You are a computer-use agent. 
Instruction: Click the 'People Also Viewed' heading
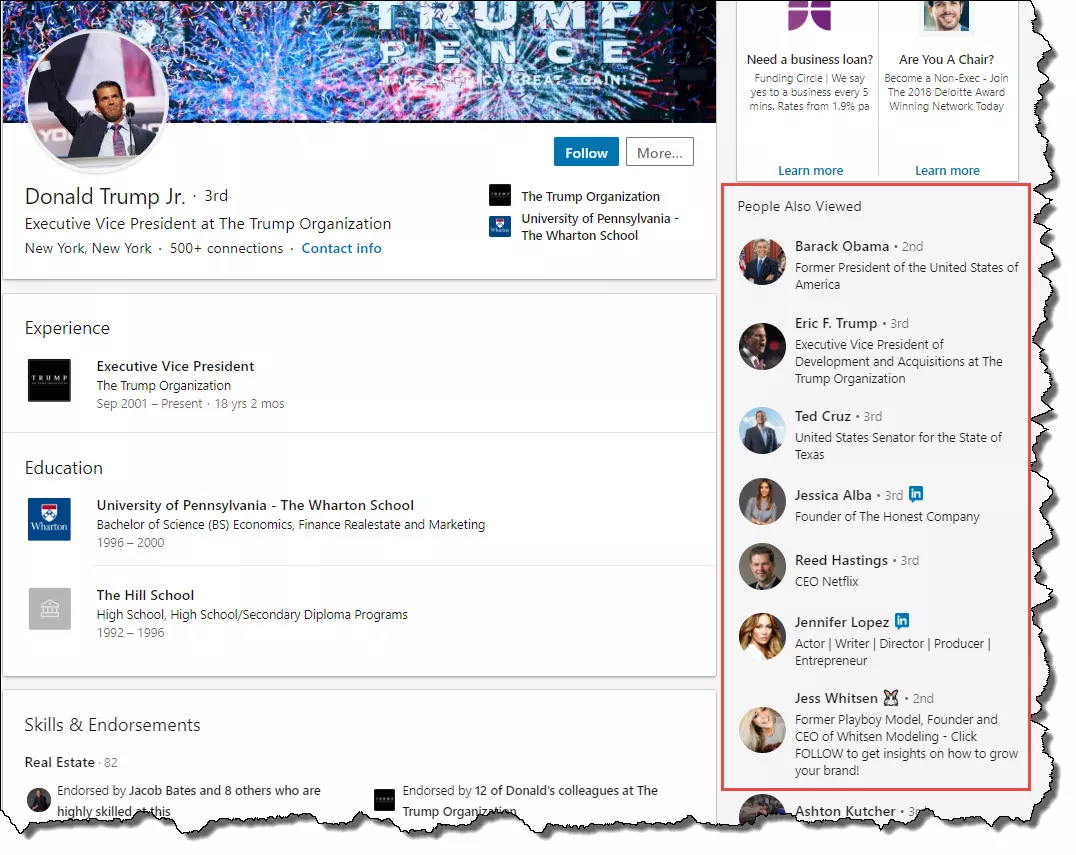tap(799, 206)
